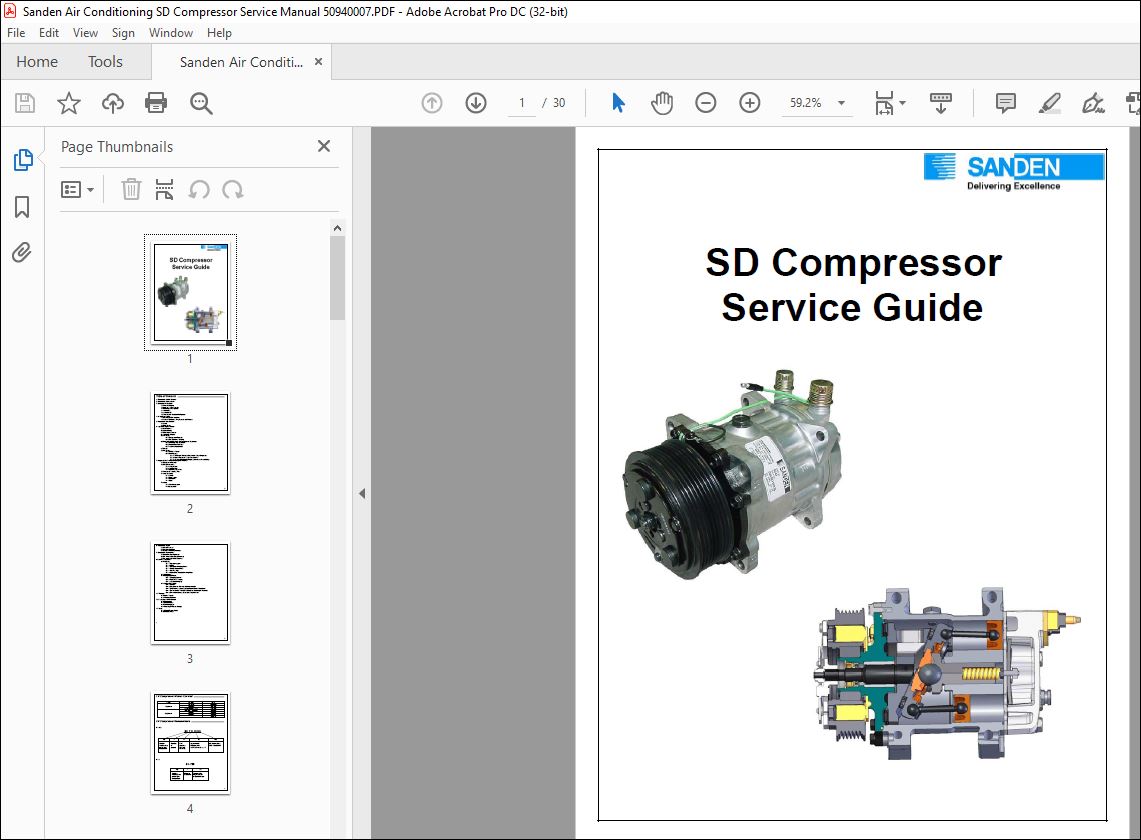
Task: Zoom in with plus circle icon
Action: coord(750,103)
